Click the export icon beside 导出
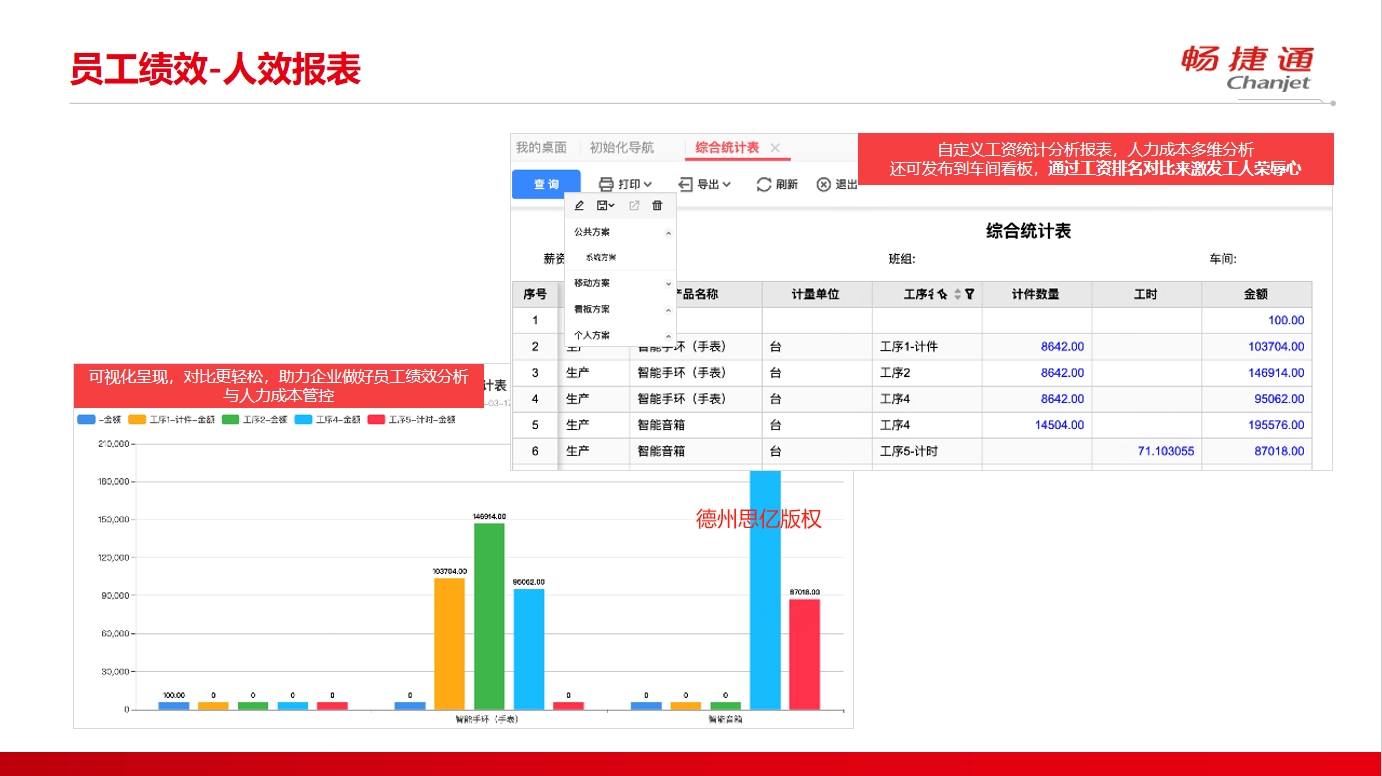The height and width of the screenshot is (776, 1382). point(685,184)
